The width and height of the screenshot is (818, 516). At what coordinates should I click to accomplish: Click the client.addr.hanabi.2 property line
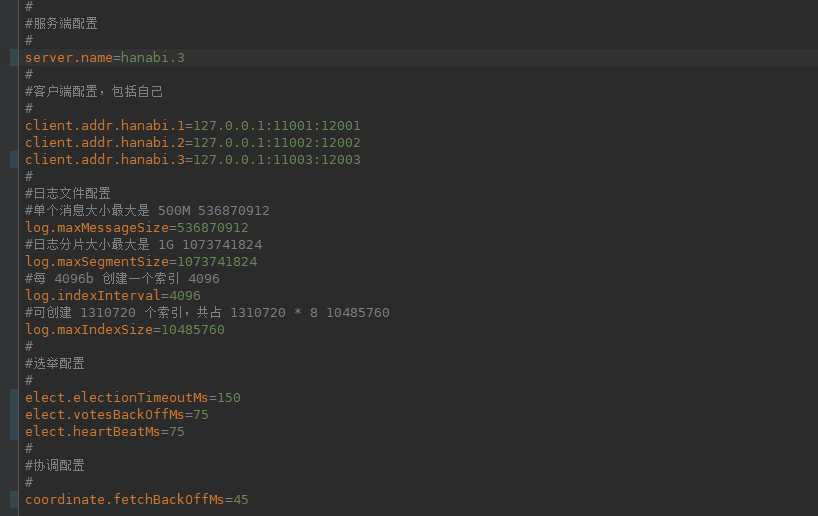(192, 143)
